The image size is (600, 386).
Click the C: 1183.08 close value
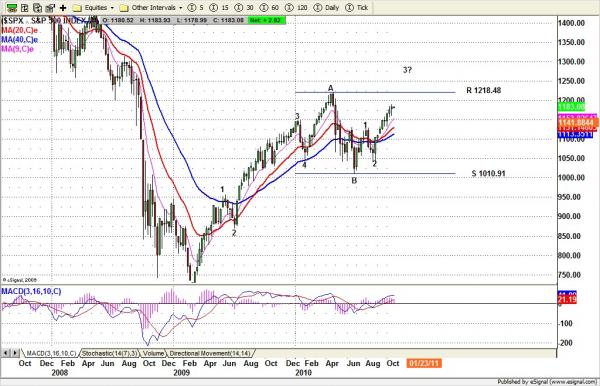tap(228, 20)
